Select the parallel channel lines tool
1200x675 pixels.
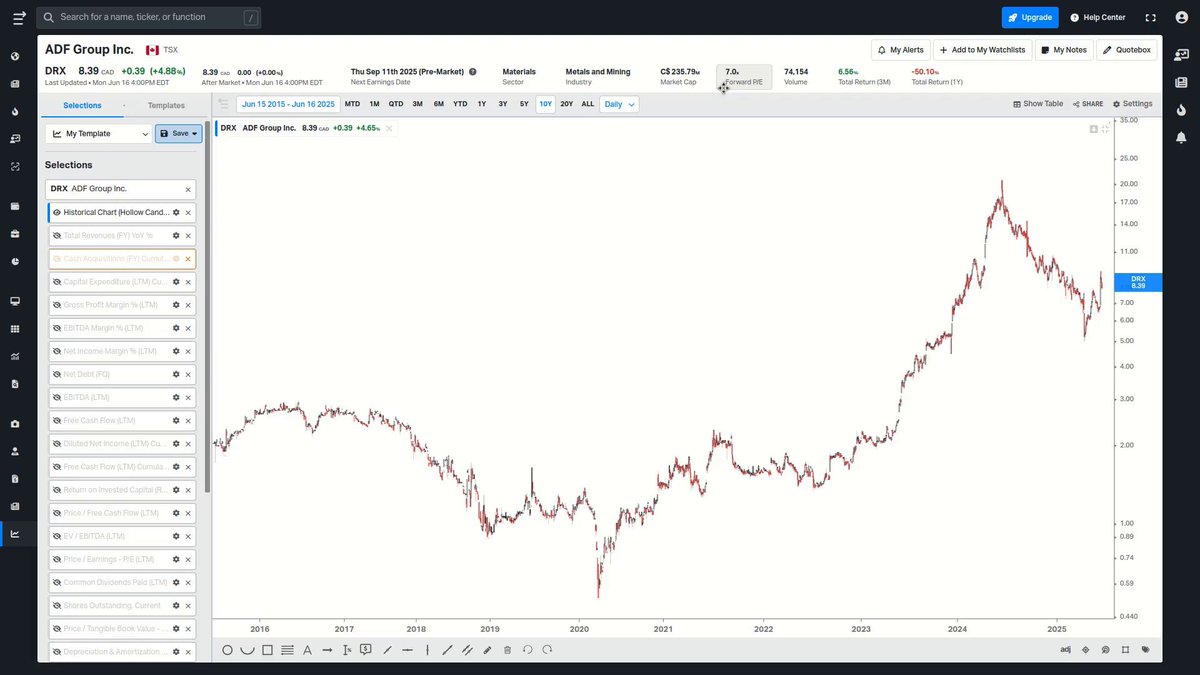click(467, 650)
